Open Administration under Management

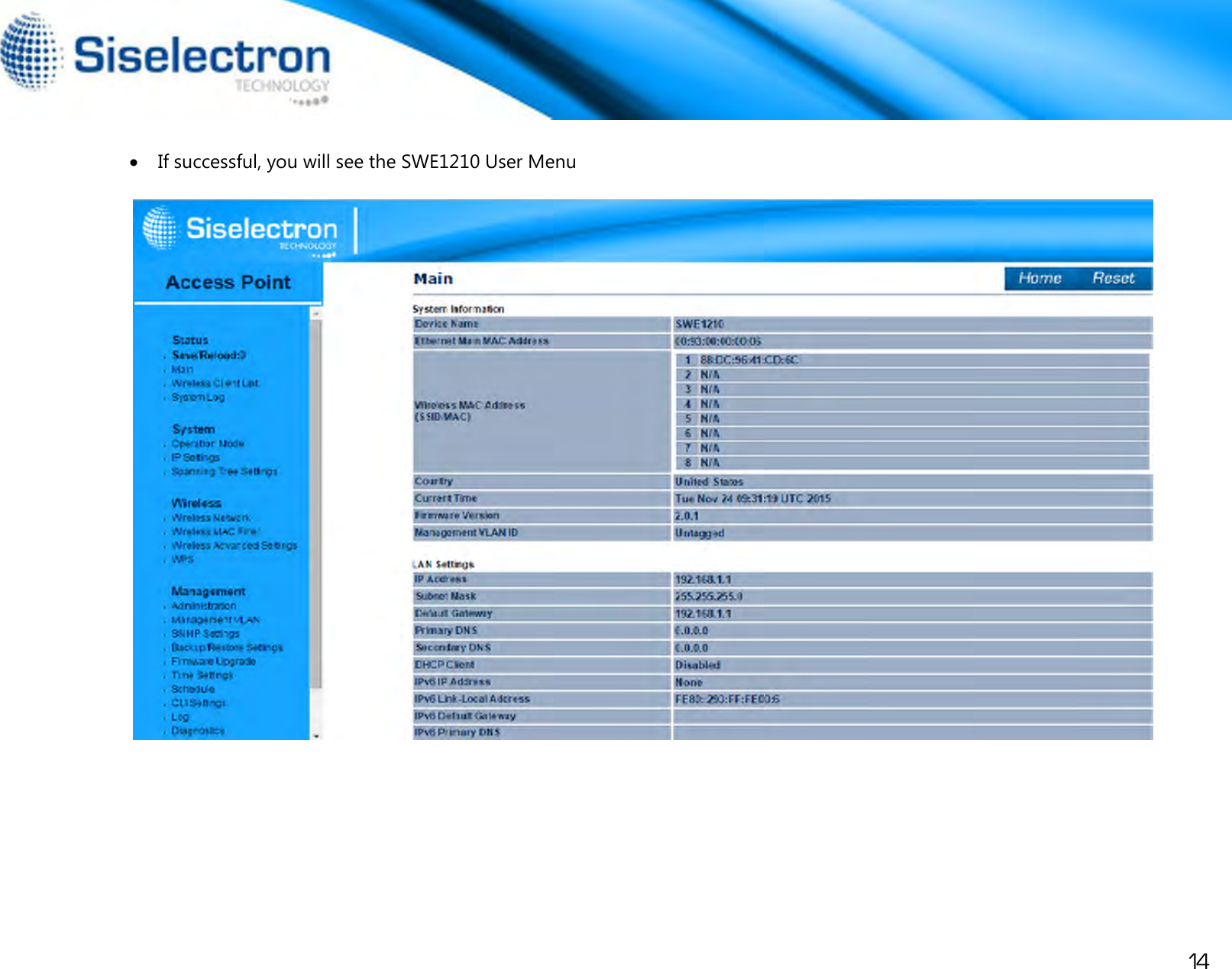[203, 606]
